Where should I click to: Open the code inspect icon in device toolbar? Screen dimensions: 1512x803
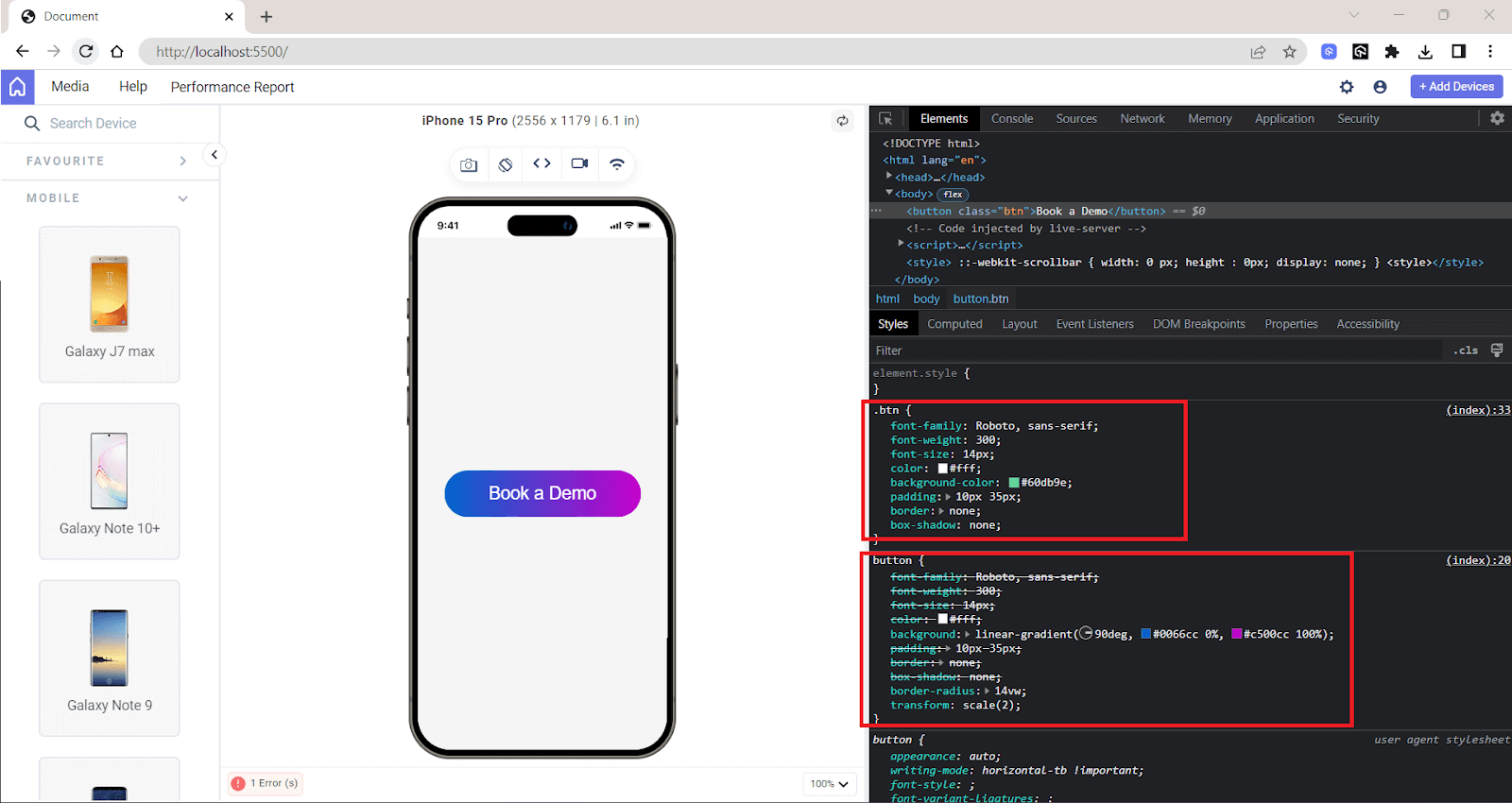pos(541,163)
